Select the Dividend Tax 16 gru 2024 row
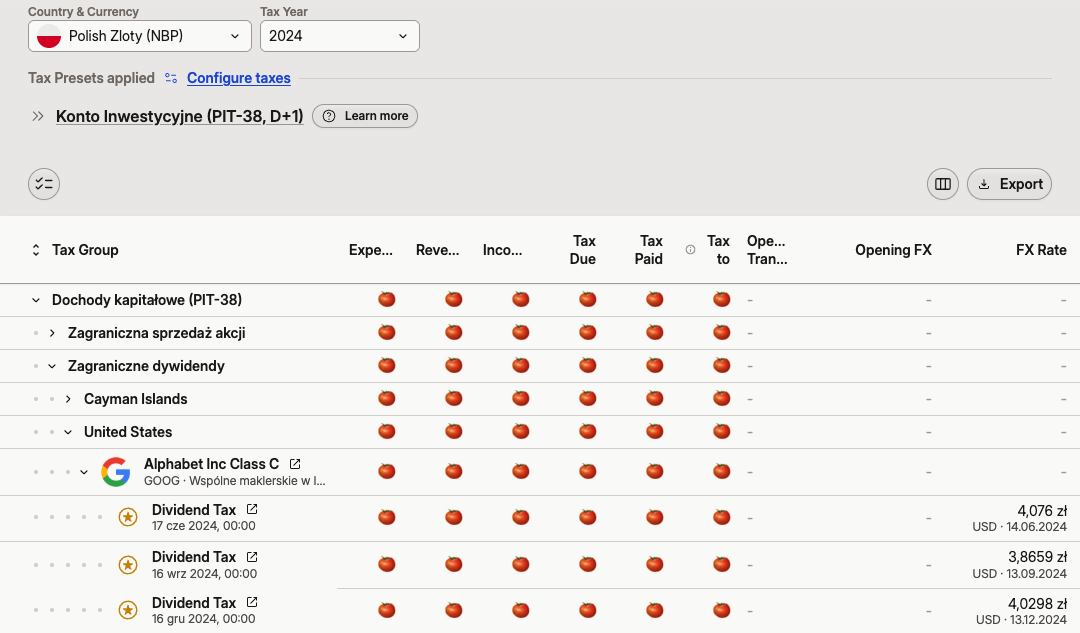The width and height of the screenshot is (1080, 633). pos(540,610)
